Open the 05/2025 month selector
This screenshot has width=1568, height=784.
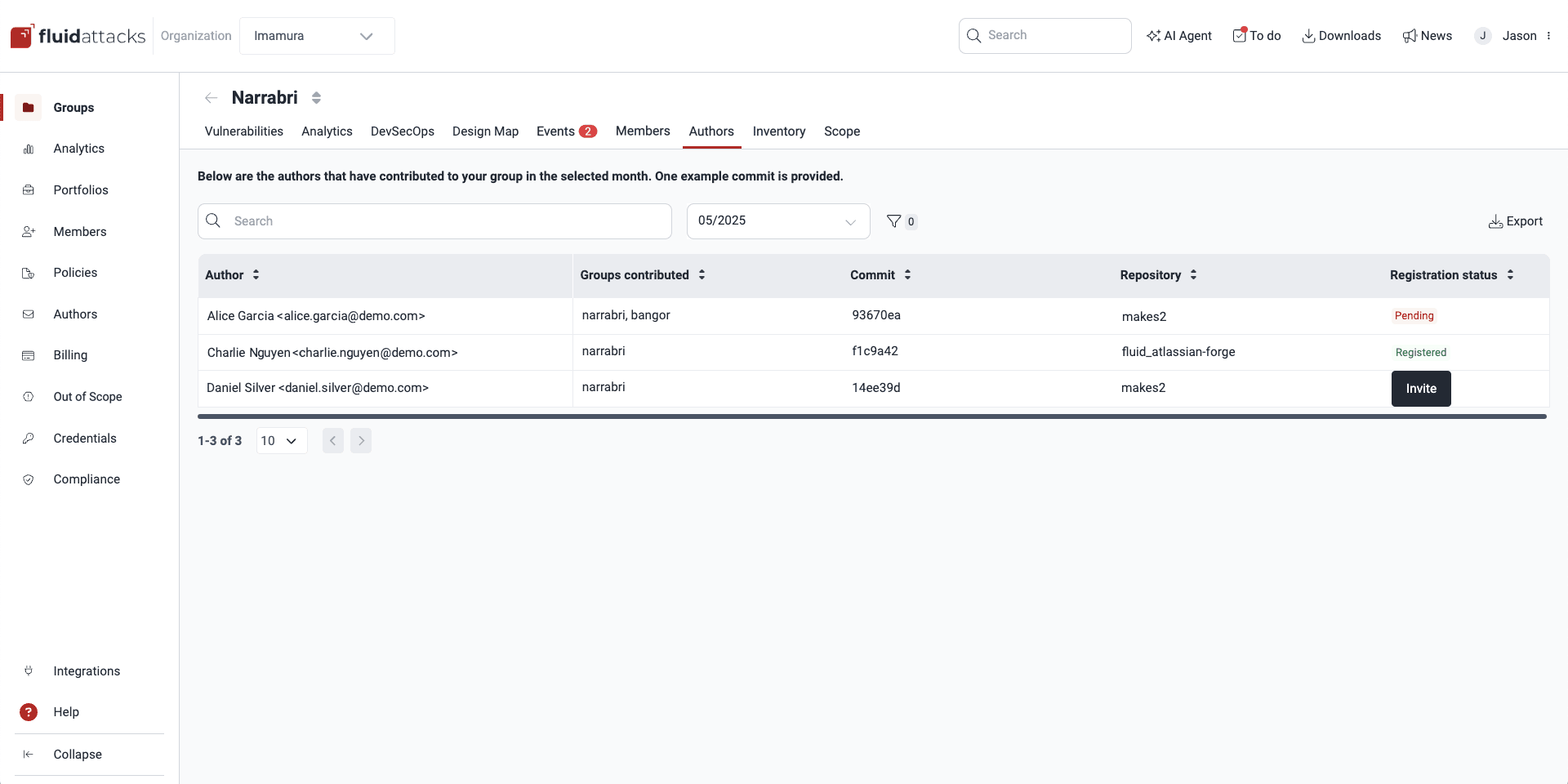(777, 220)
